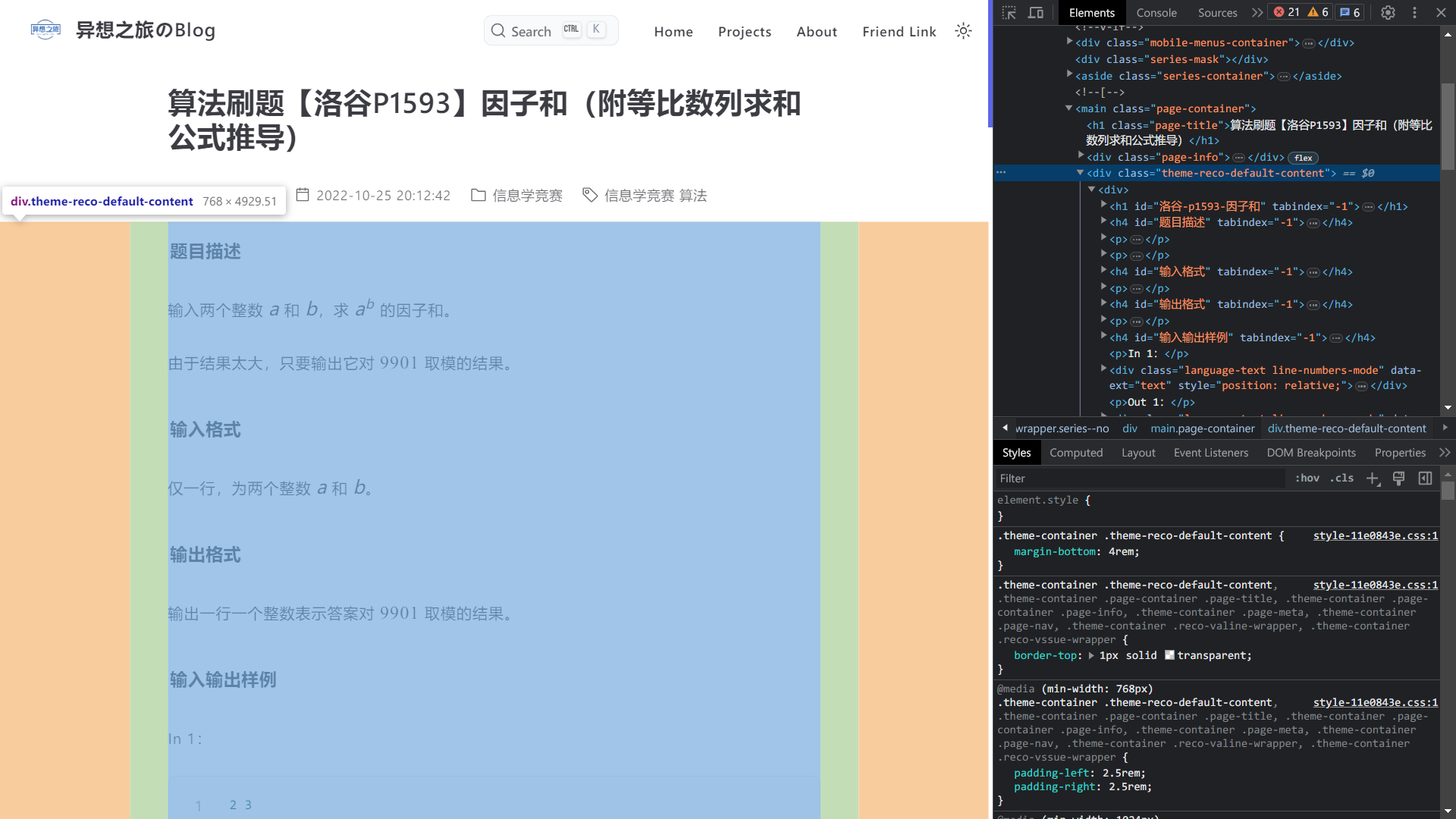Toggle the :hov element state panel
The height and width of the screenshot is (819, 1456).
point(1307,479)
